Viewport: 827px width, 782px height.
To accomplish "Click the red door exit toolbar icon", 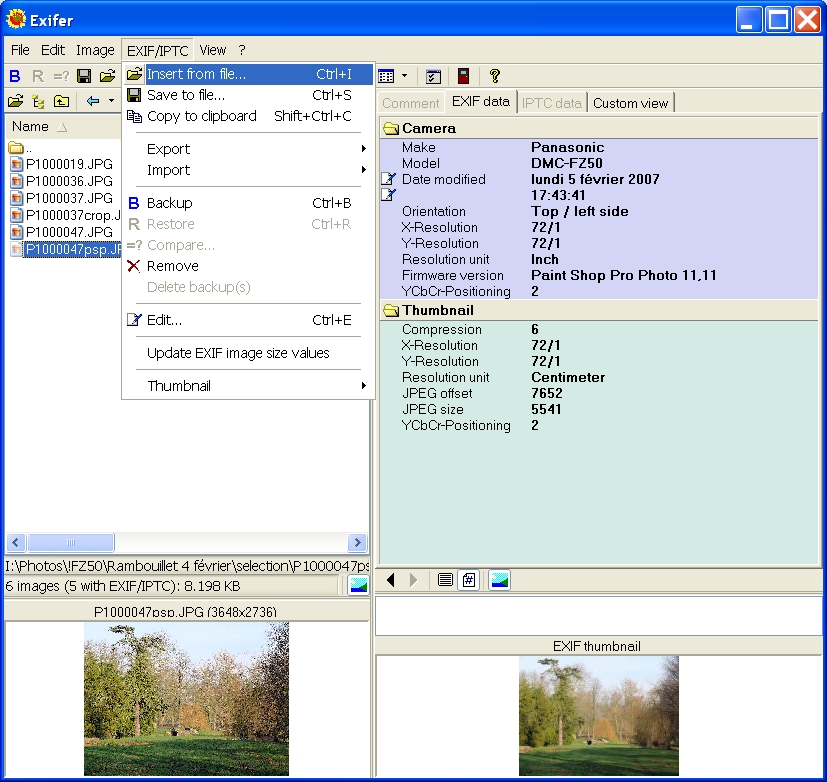I will 463,76.
